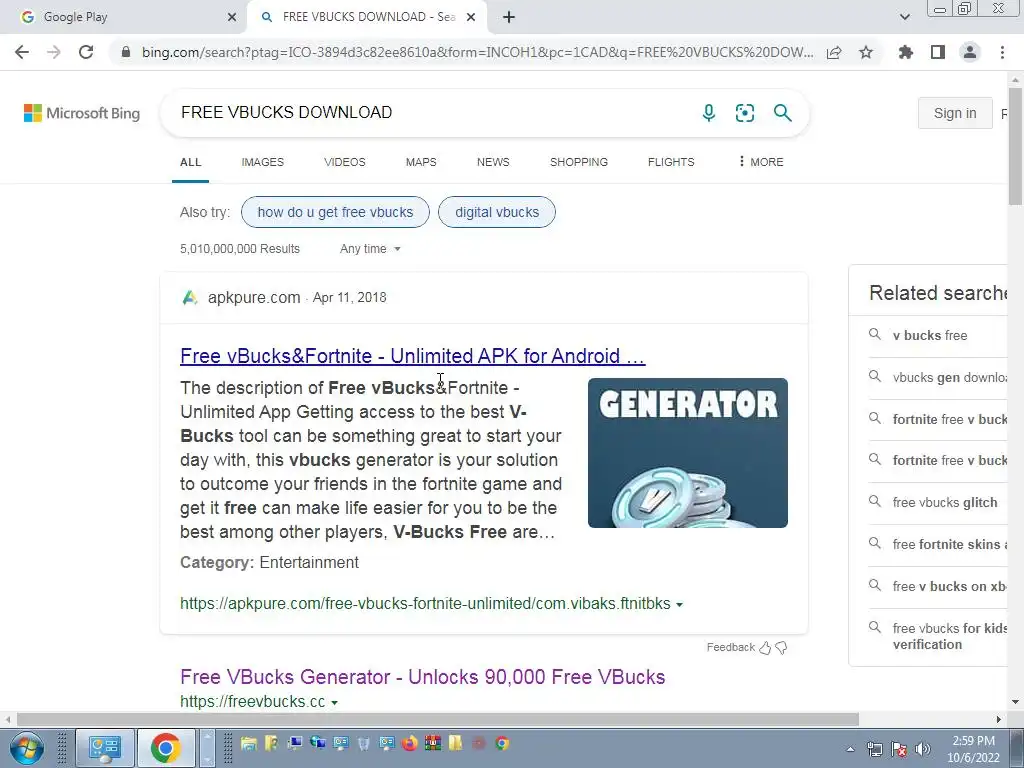The image size is (1024, 768).
Task: Click the forward navigation arrow
Action: click(54, 52)
